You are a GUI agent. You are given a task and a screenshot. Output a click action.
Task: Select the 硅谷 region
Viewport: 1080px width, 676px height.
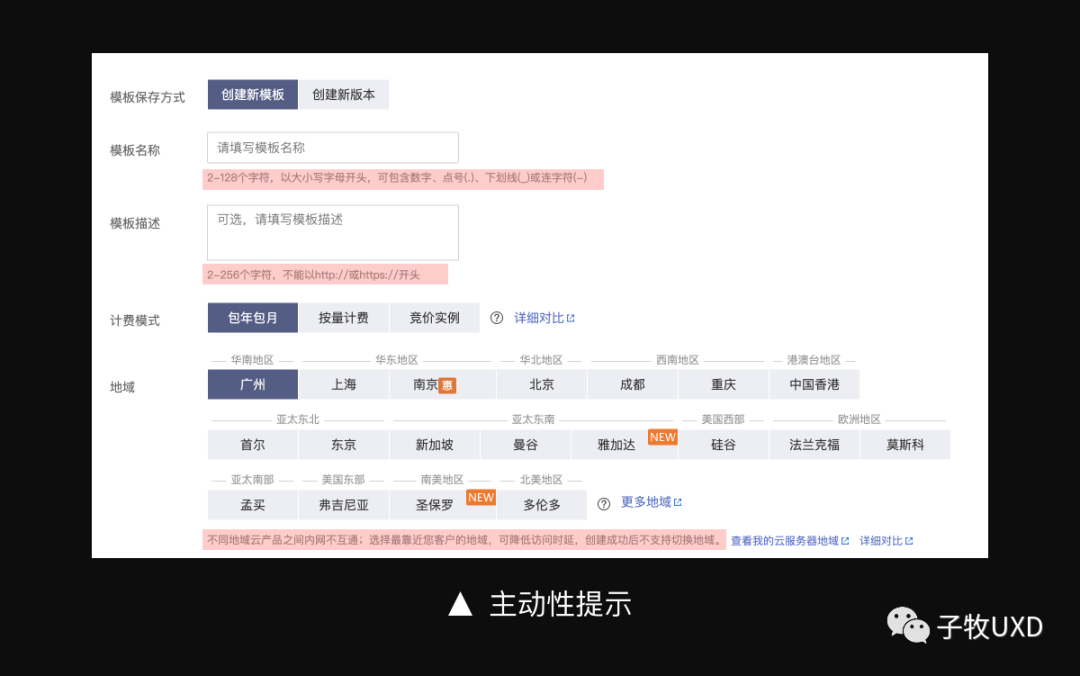(723, 444)
